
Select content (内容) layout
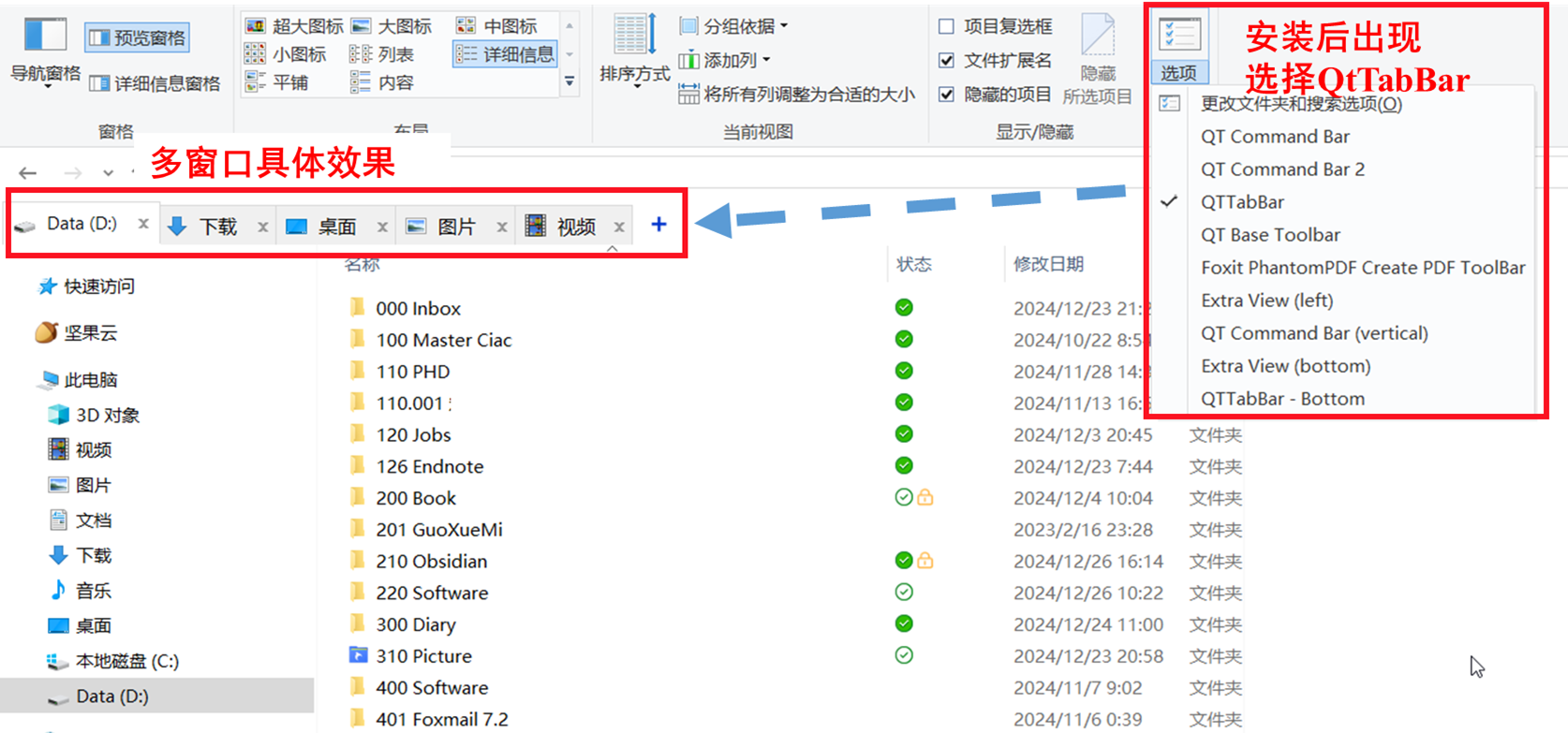tap(382, 82)
